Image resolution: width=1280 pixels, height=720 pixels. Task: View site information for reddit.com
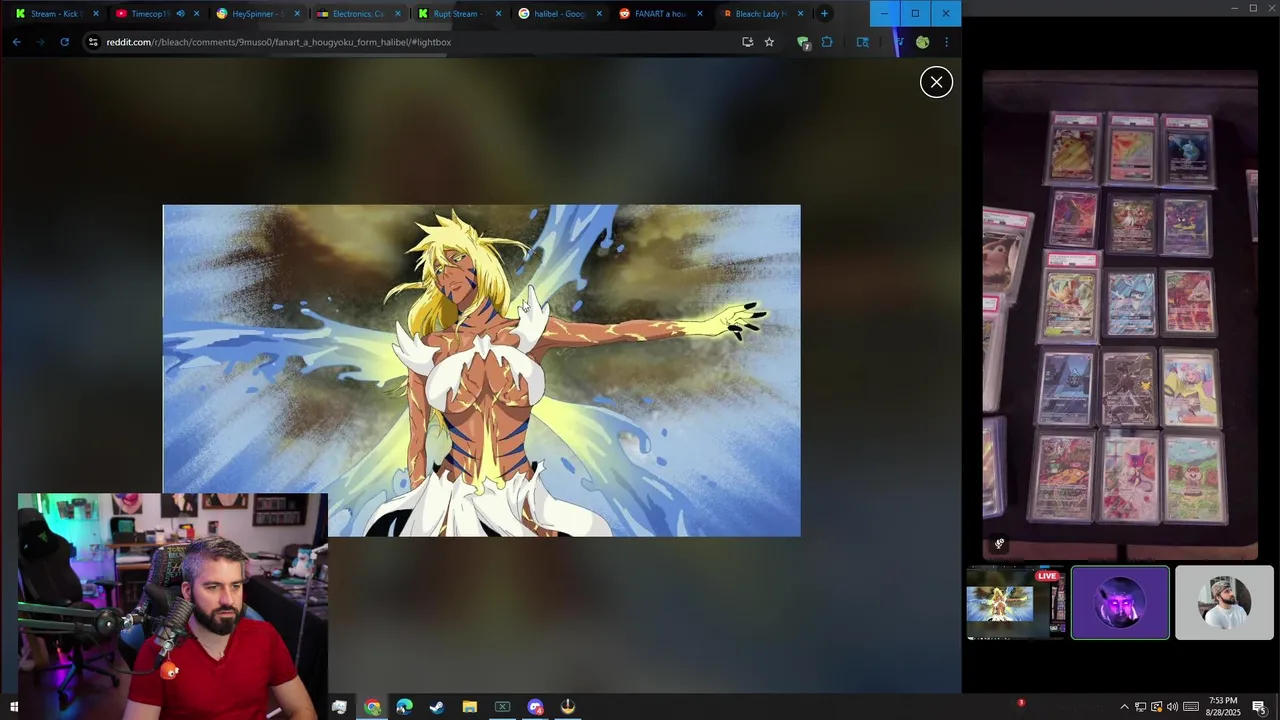coord(93,42)
